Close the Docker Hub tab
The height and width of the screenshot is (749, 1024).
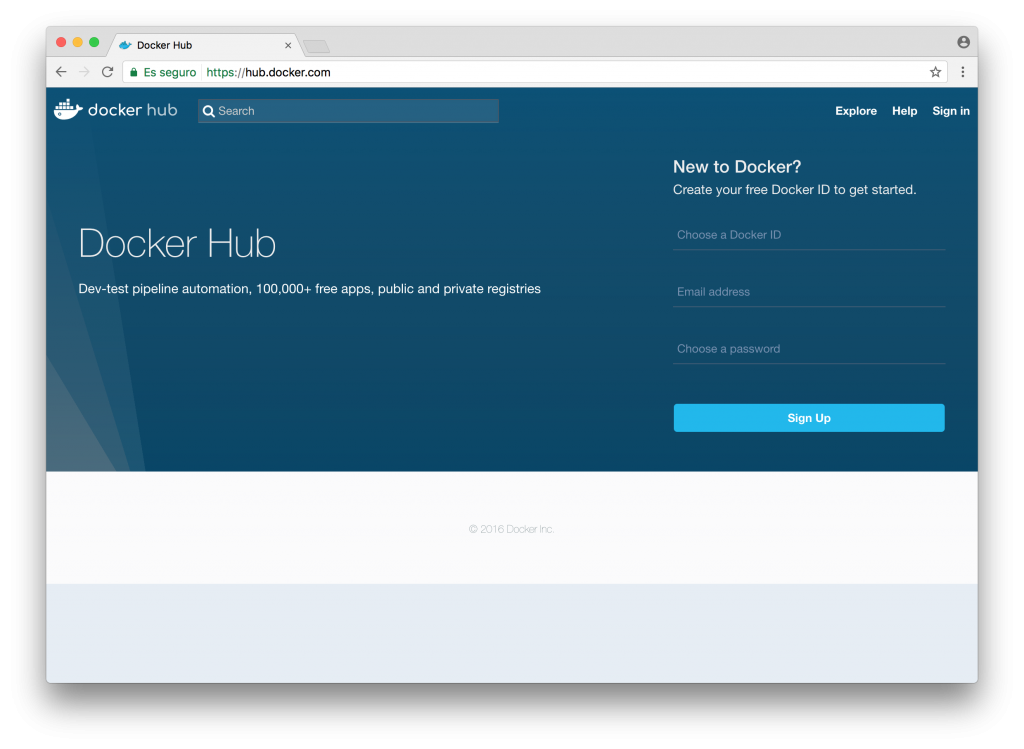288,45
